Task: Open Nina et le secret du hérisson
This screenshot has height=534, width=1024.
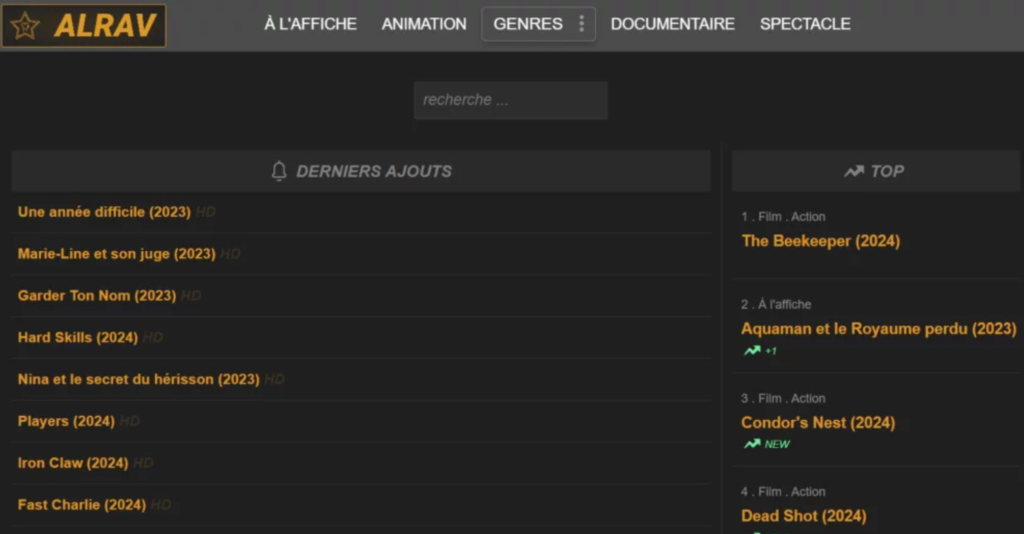Action: click(x=138, y=380)
